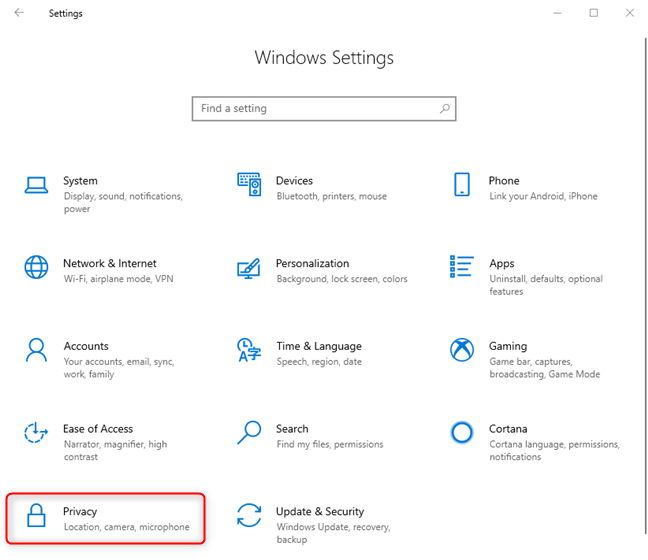
Task: Focus the Find a setting field
Action: pyautogui.click(x=324, y=109)
